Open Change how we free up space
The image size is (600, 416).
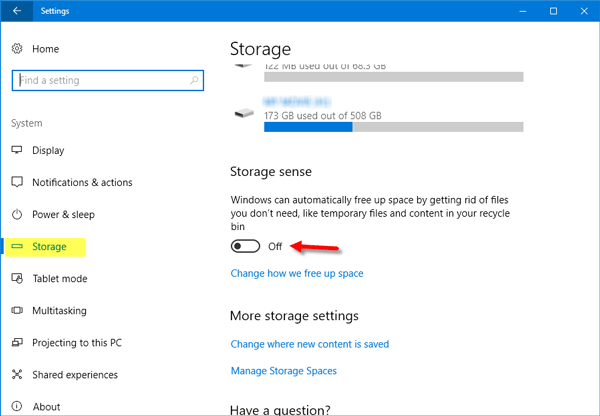(297, 273)
